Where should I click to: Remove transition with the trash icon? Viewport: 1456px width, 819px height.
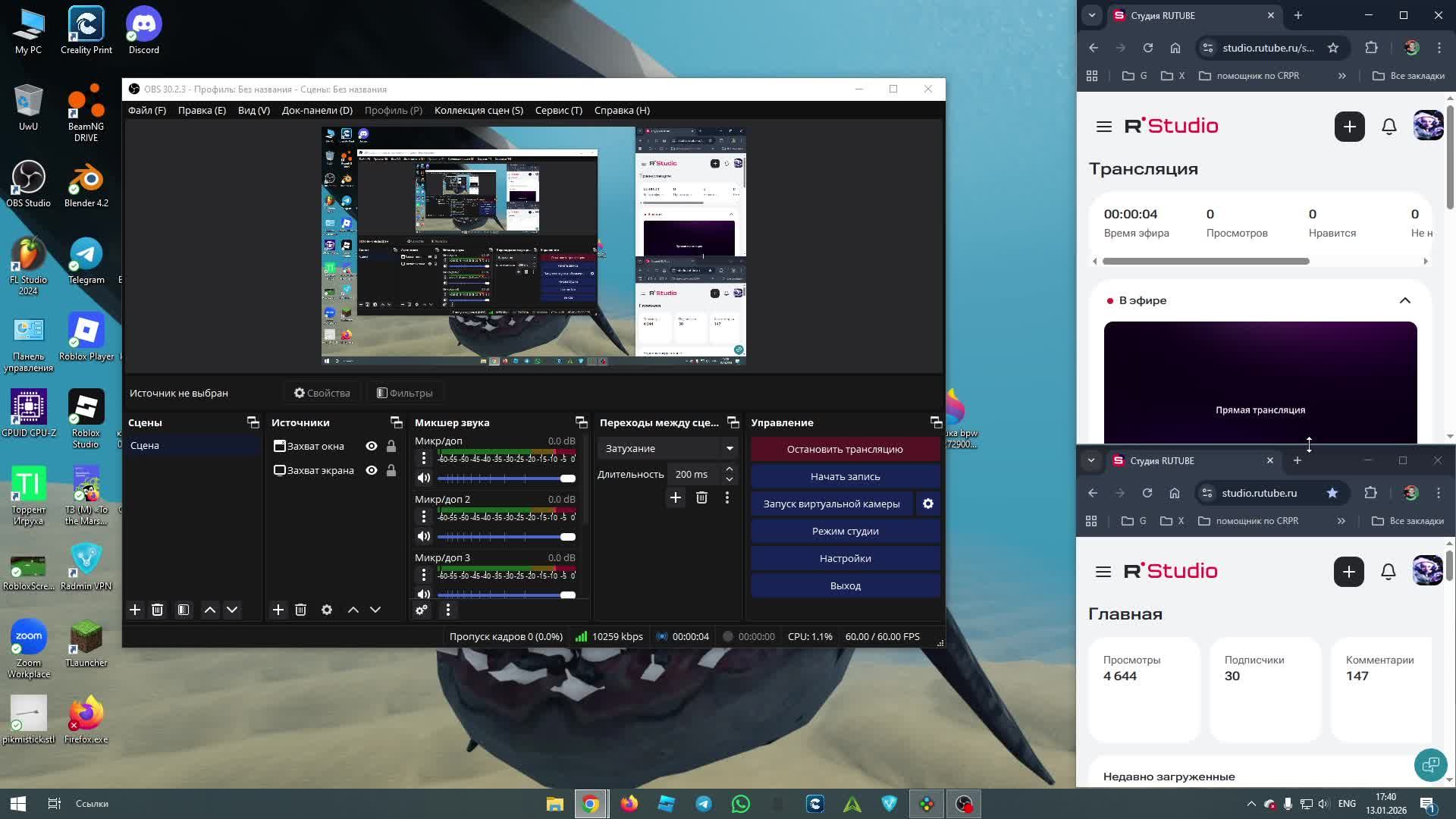(701, 497)
